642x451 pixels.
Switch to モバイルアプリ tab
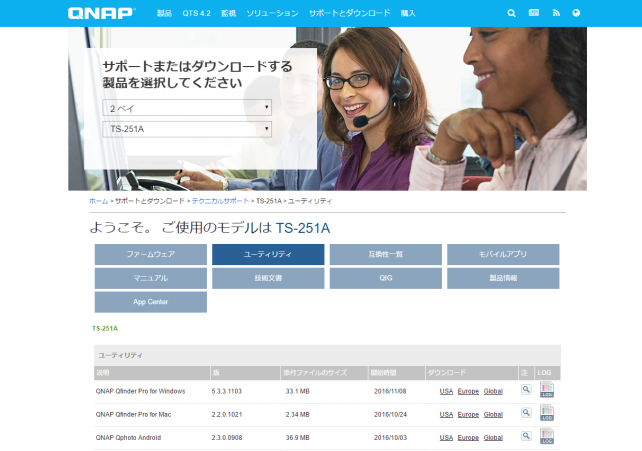[x=503, y=255]
